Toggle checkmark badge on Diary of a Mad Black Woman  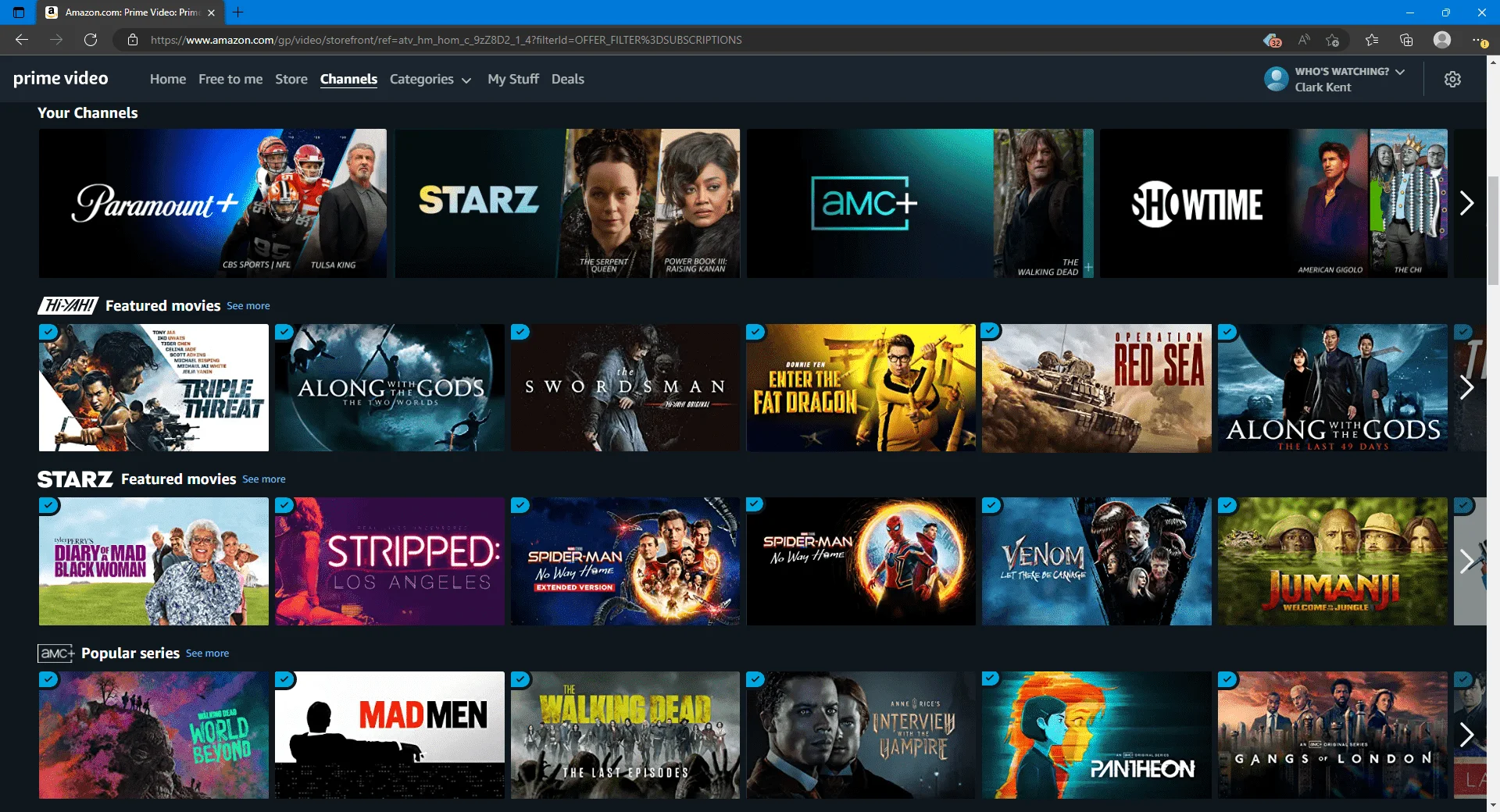click(x=49, y=506)
